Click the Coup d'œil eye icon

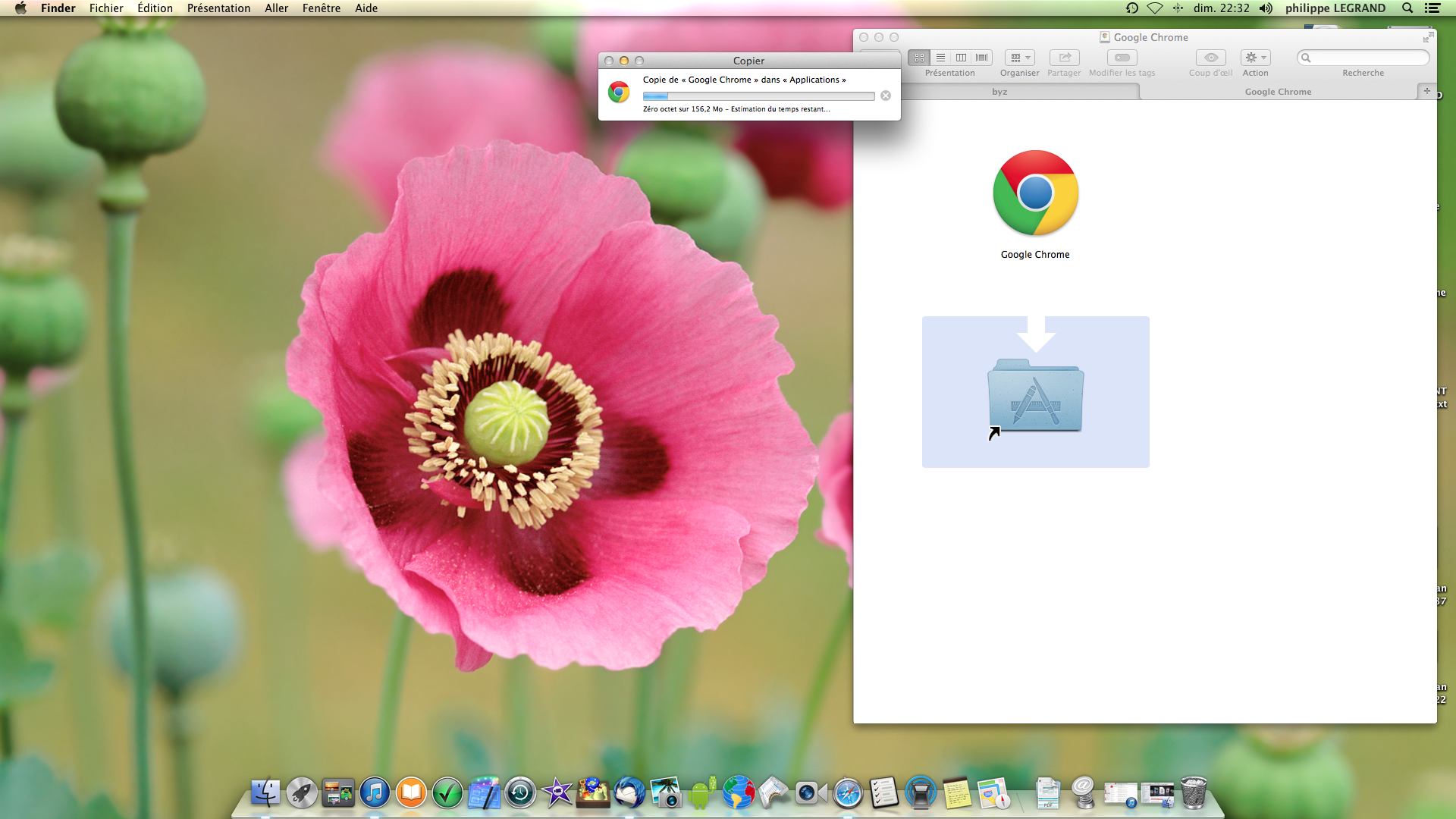1210,58
